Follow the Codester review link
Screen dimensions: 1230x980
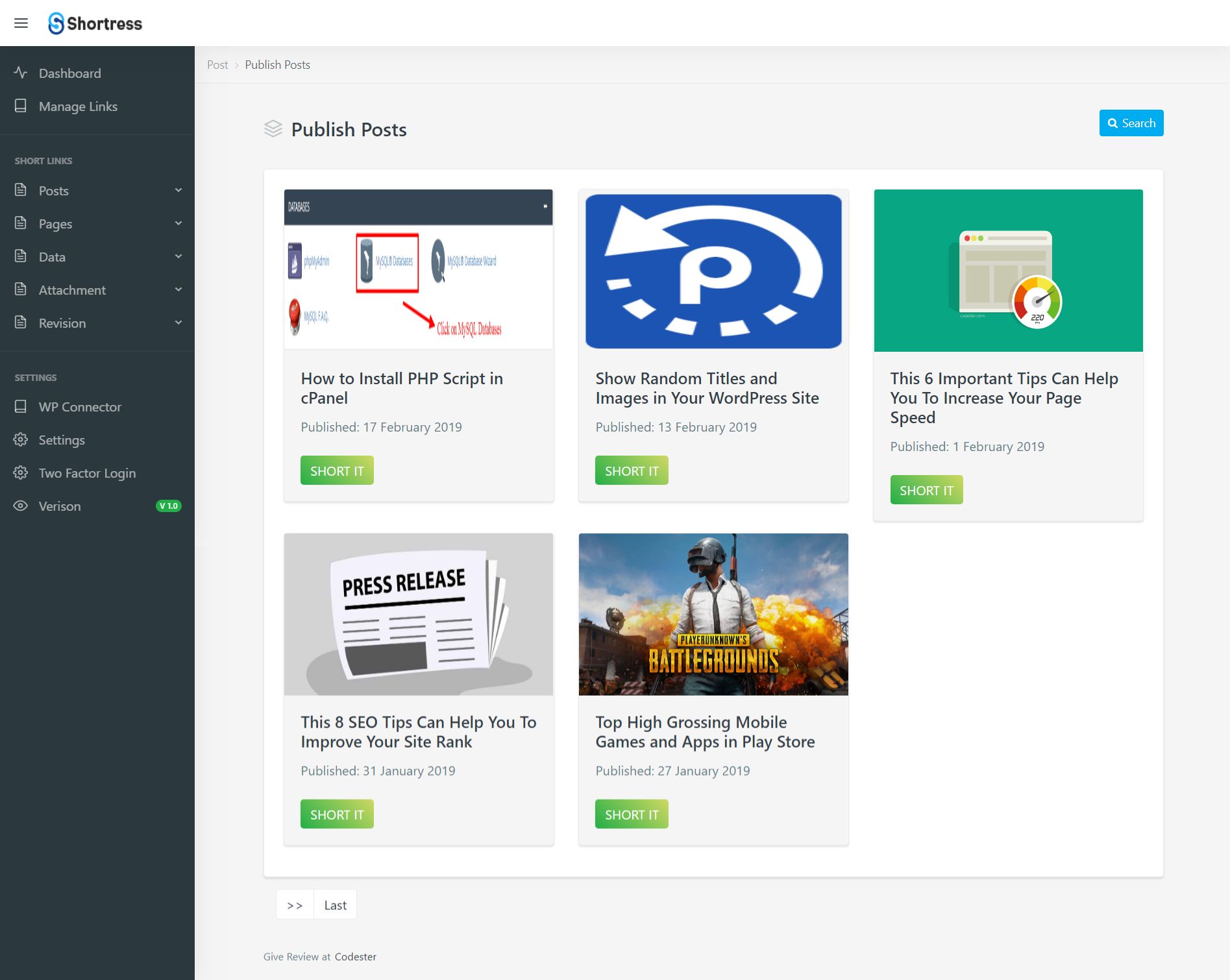click(x=356, y=957)
